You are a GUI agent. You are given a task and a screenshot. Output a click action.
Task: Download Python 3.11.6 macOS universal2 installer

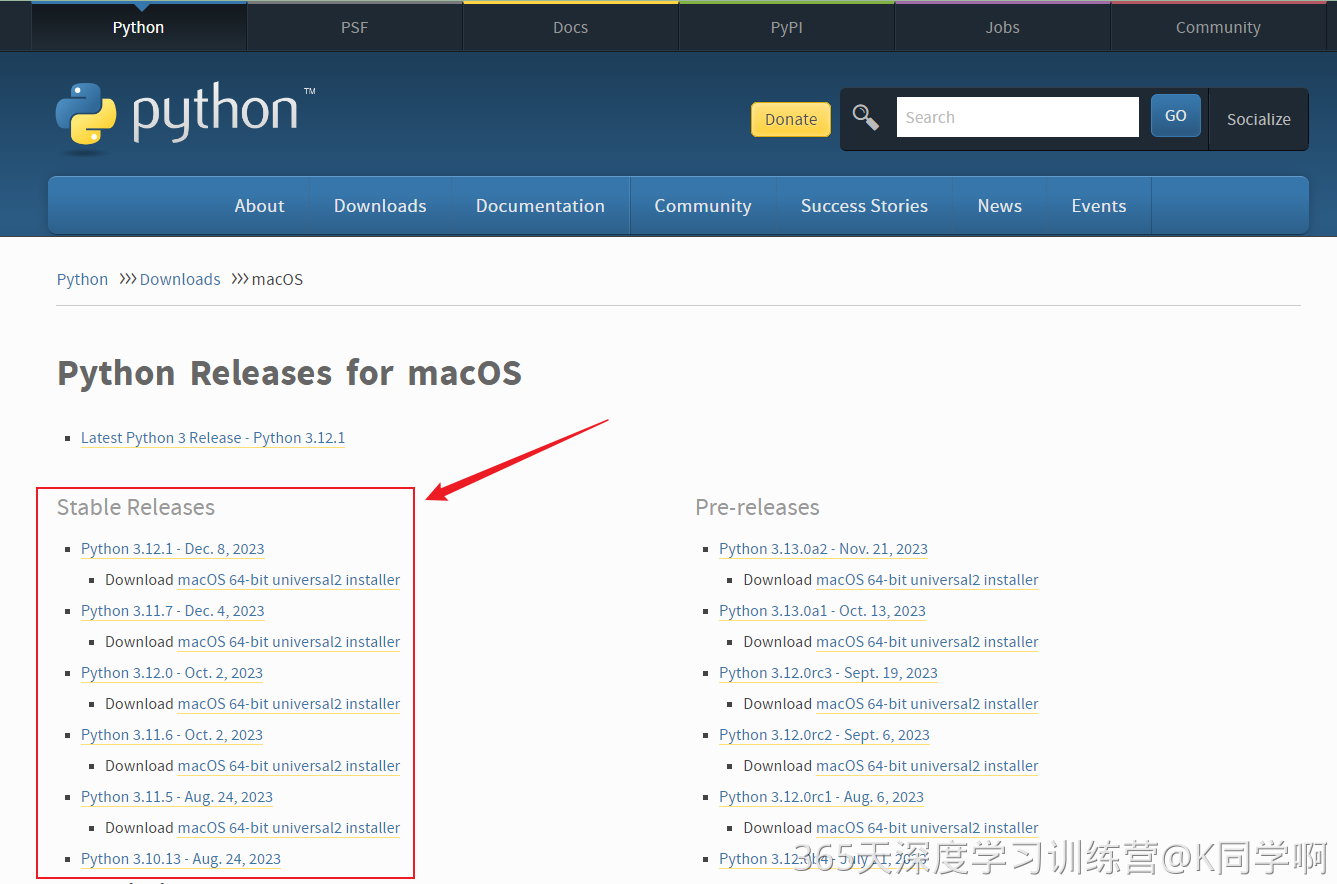click(x=289, y=766)
